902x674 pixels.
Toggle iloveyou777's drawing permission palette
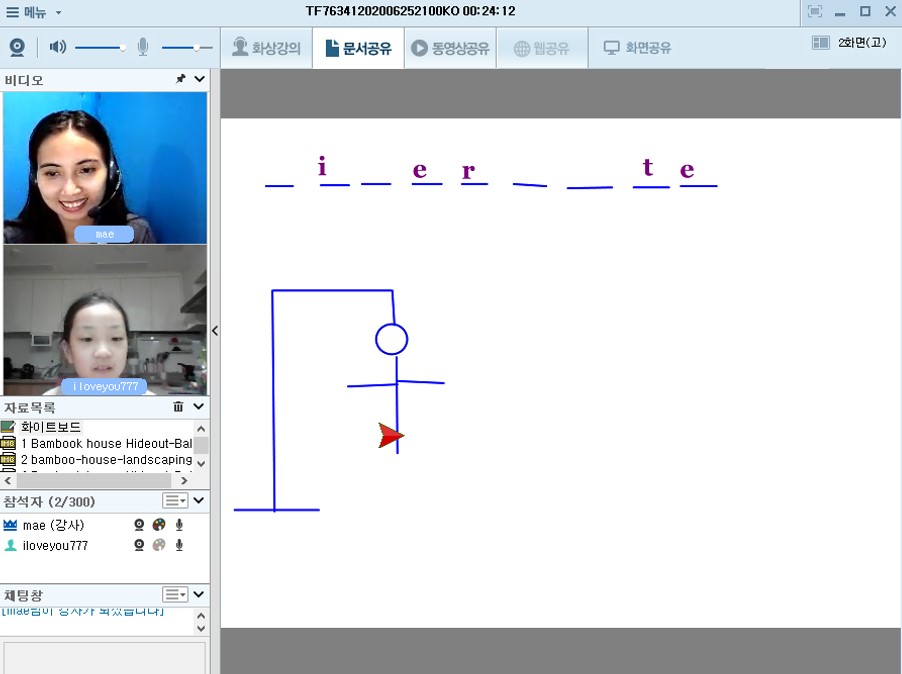coord(159,545)
